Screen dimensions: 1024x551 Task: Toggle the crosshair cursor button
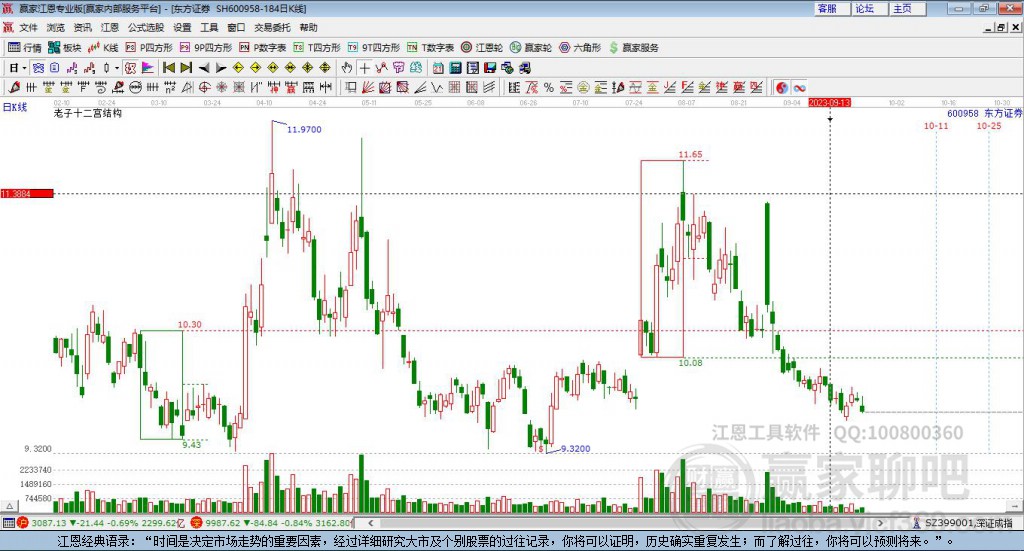[364, 68]
